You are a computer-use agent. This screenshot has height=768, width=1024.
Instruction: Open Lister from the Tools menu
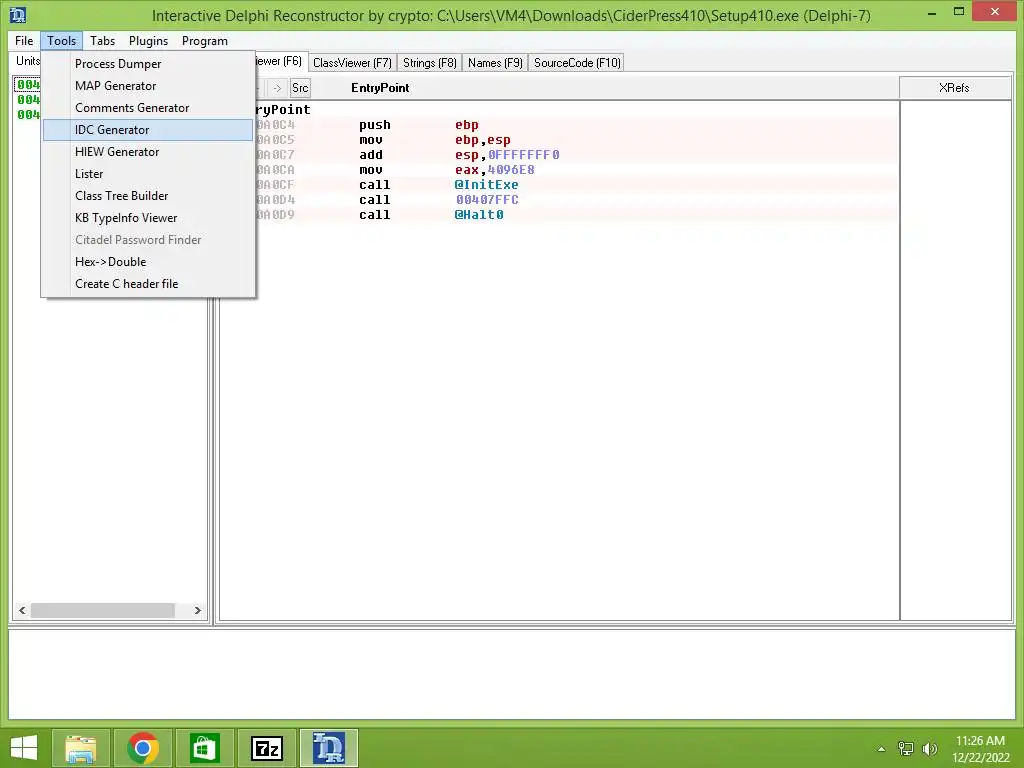[148, 174]
